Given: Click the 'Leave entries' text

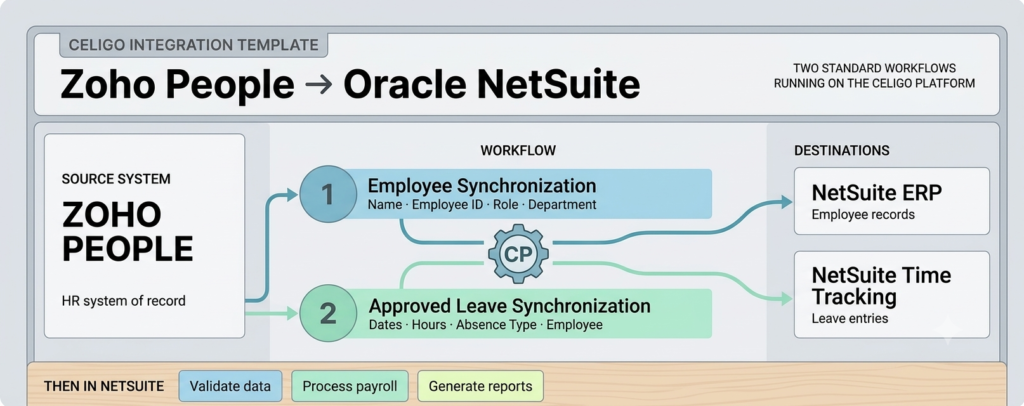Looking at the screenshot, I should (850, 319).
